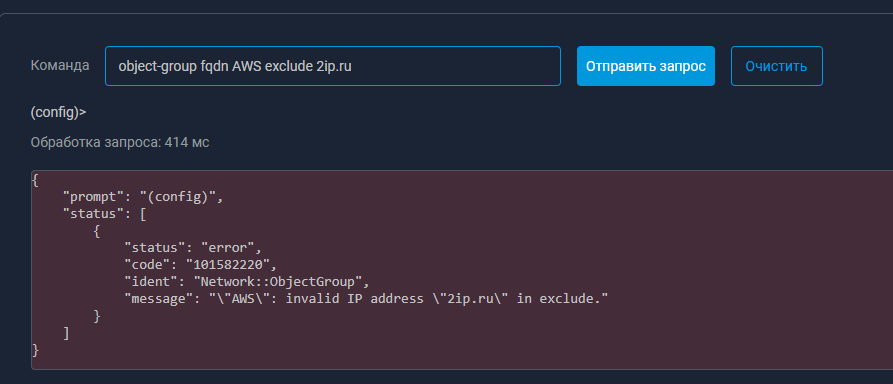Screen dimensions: 893x384
Task: Click the Команда label
Action: (x=60, y=65)
